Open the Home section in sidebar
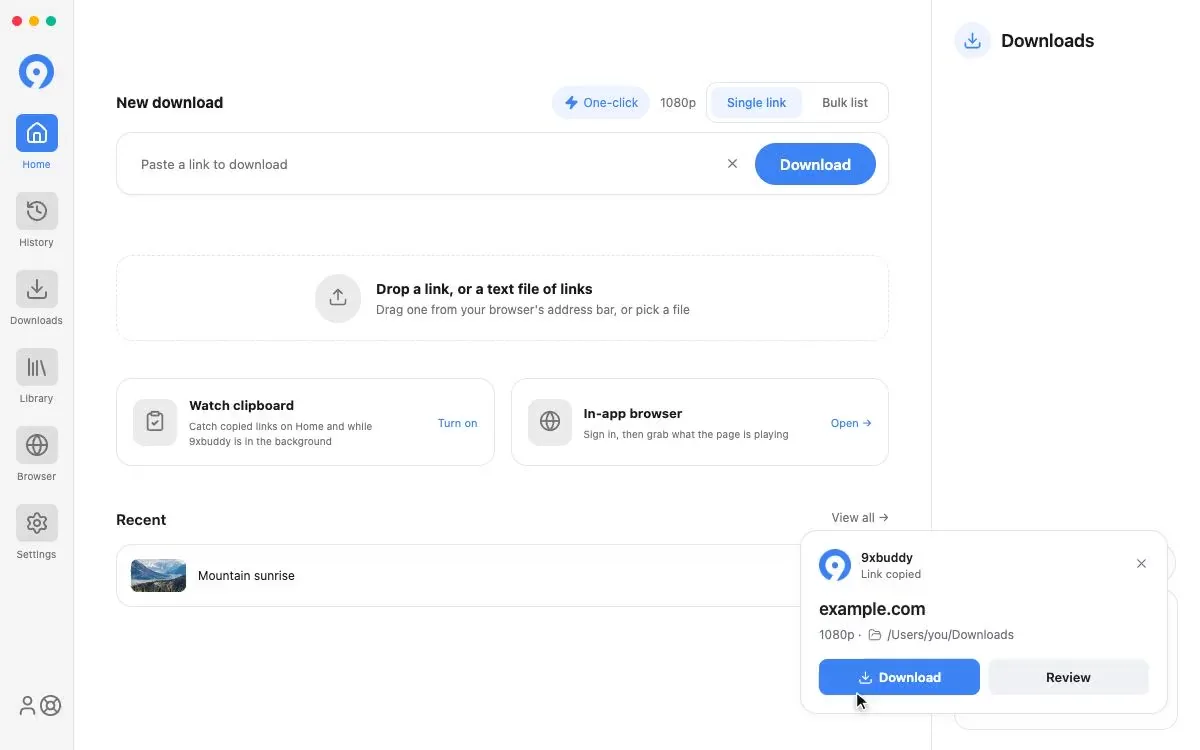Viewport: 1200px width, 750px height. [37, 141]
